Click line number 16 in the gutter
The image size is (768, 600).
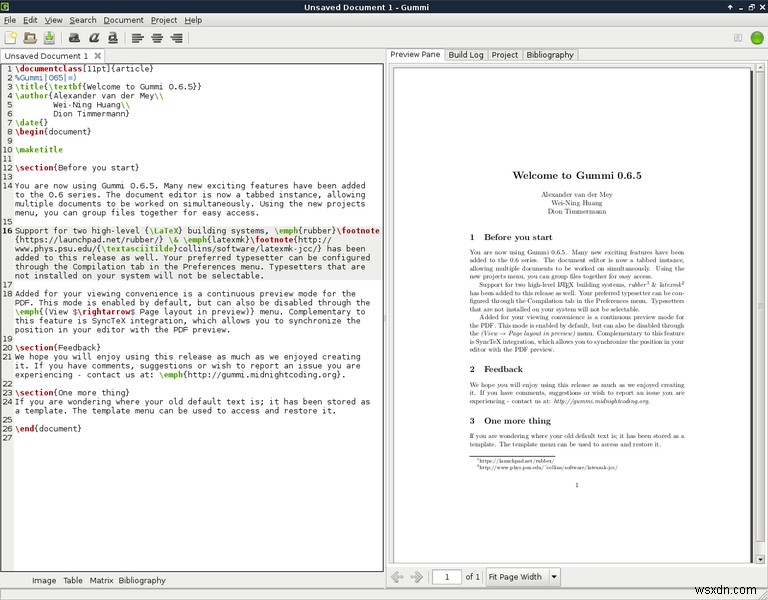click(x=7, y=231)
